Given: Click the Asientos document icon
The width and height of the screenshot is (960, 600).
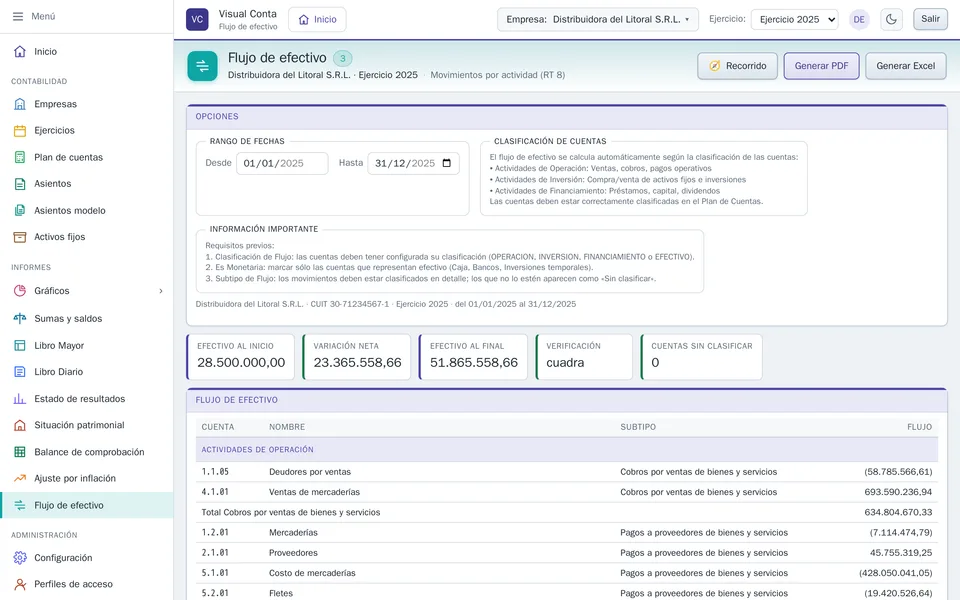Looking at the screenshot, I should point(20,184).
